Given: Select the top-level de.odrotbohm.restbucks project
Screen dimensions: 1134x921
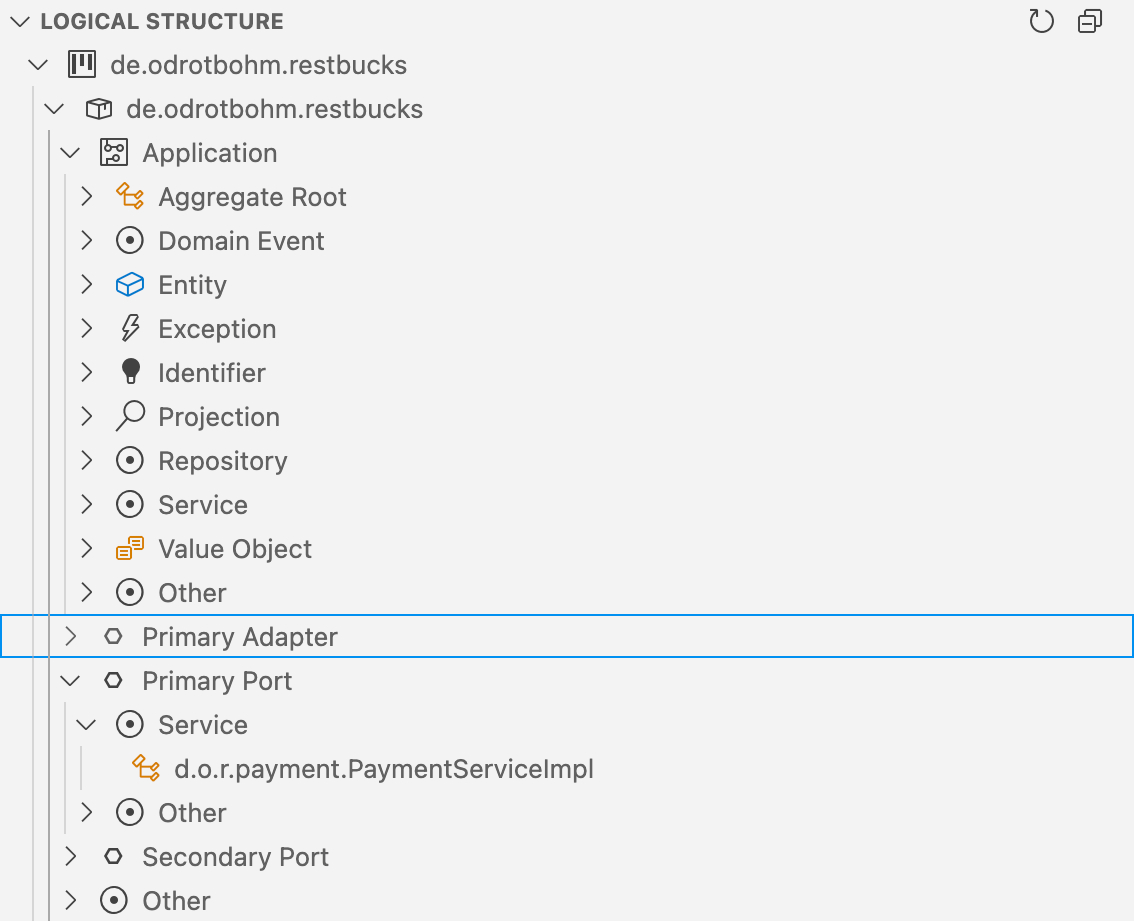Looking at the screenshot, I should tap(258, 65).
